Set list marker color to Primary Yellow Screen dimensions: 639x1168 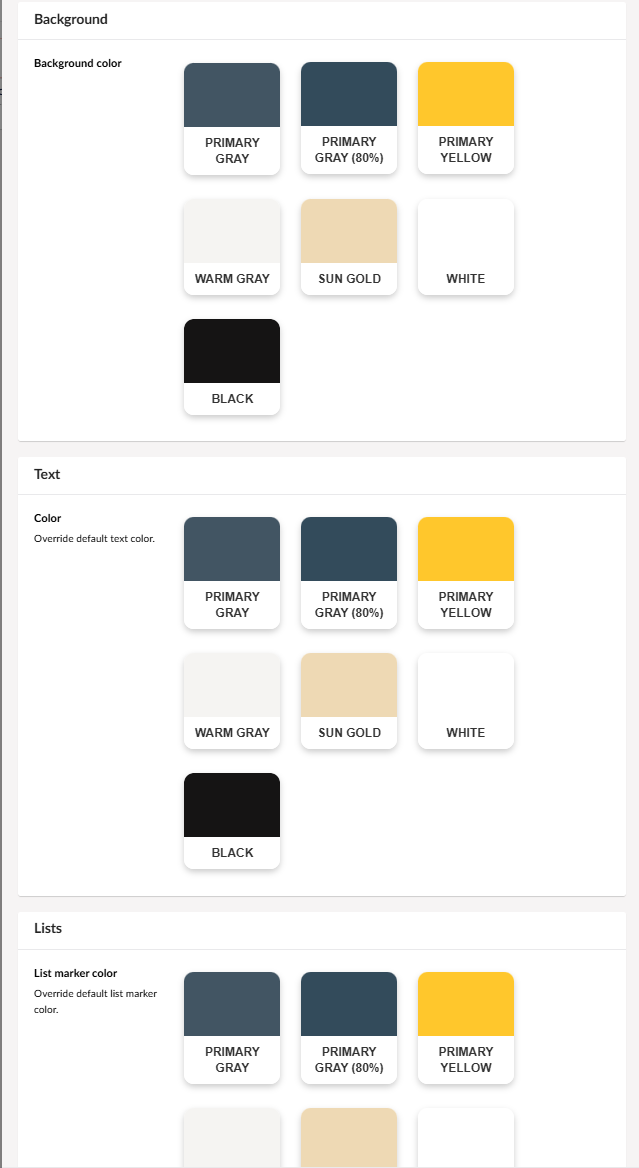pyautogui.click(x=466, y=1027)
